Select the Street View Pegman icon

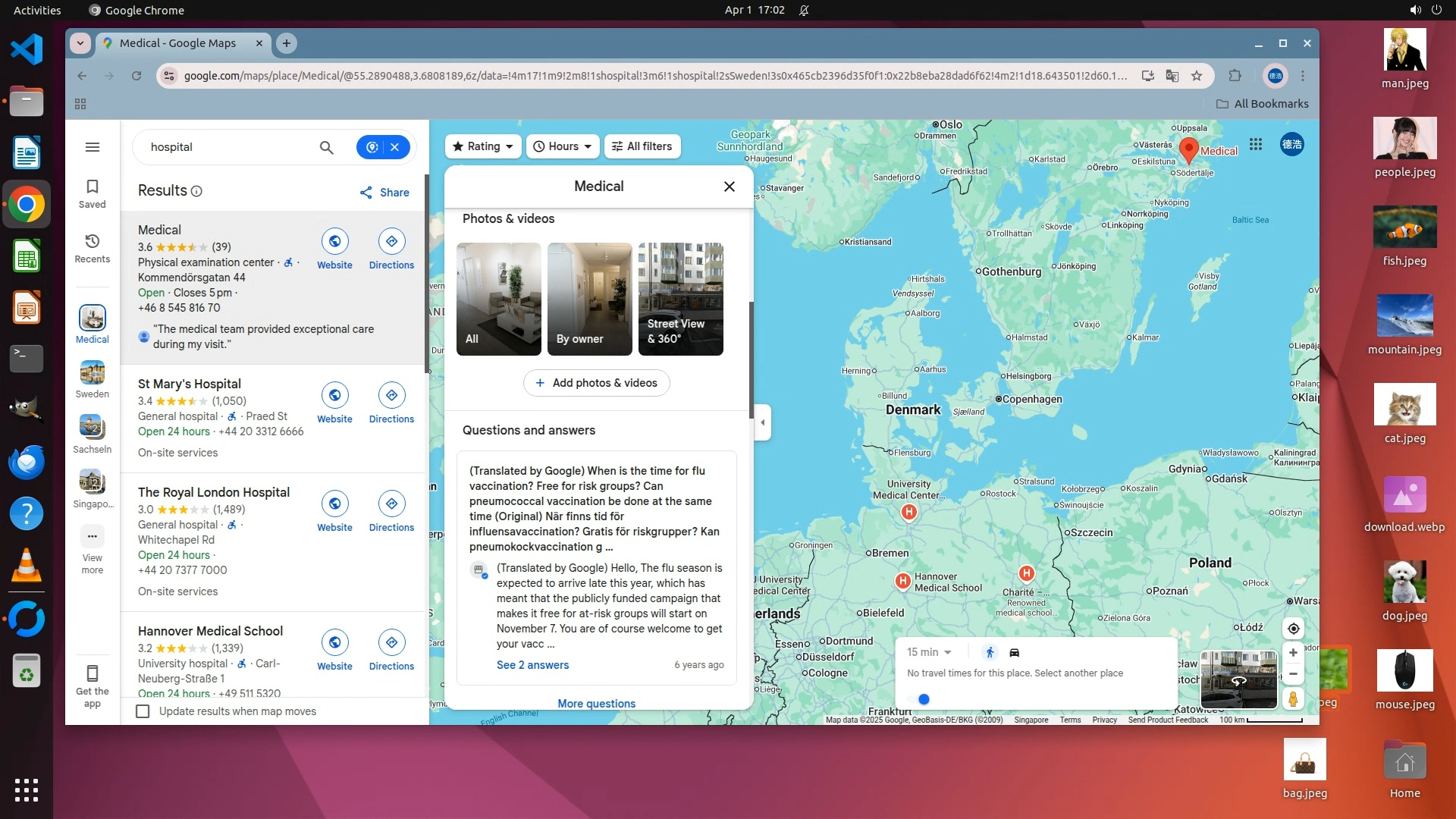pos(1294,698)
